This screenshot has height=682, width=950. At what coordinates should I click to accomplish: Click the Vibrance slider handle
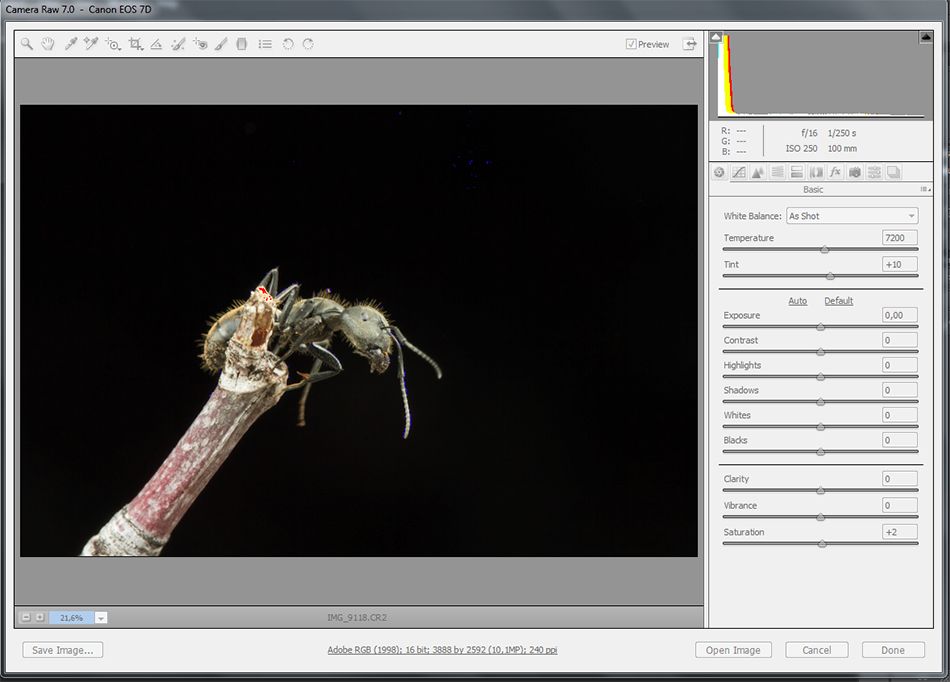[x=821, y=517]
